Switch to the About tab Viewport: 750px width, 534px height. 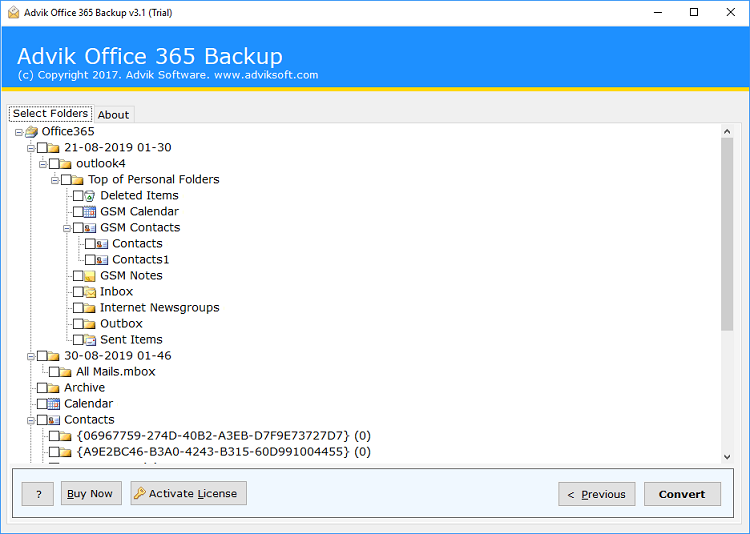coord(113,115)
